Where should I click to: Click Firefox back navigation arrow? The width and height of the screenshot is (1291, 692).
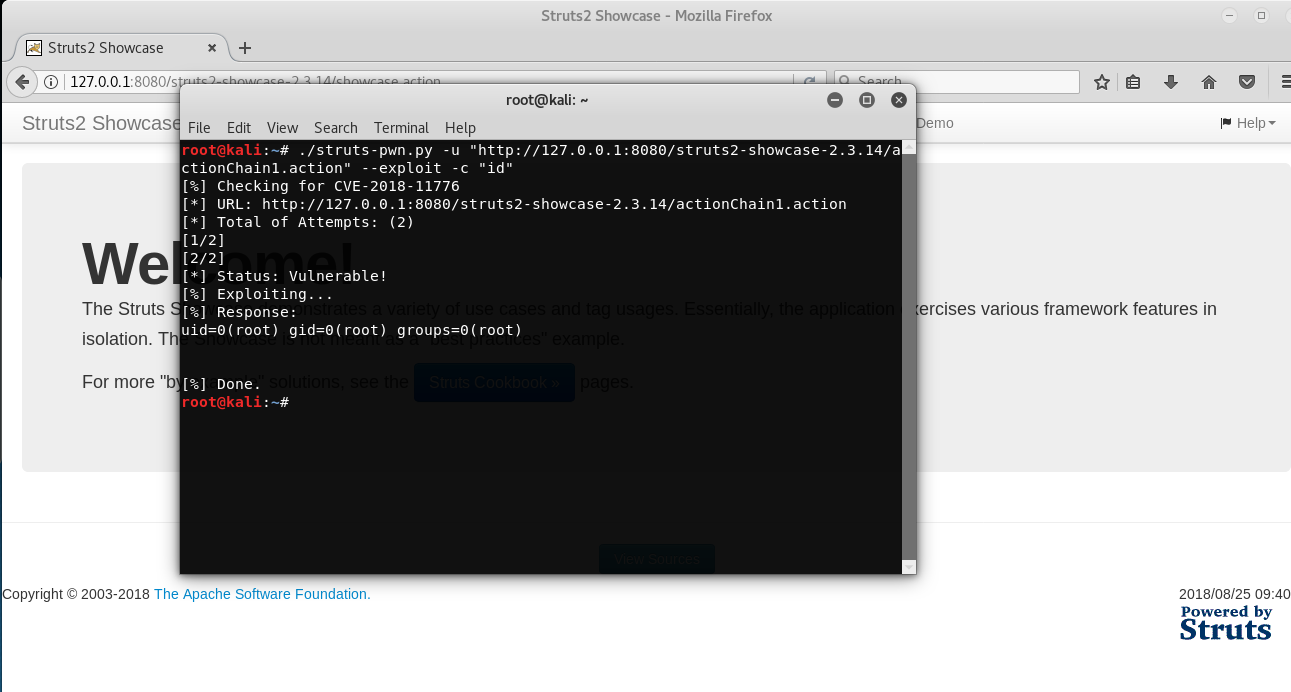click(21, 81)
